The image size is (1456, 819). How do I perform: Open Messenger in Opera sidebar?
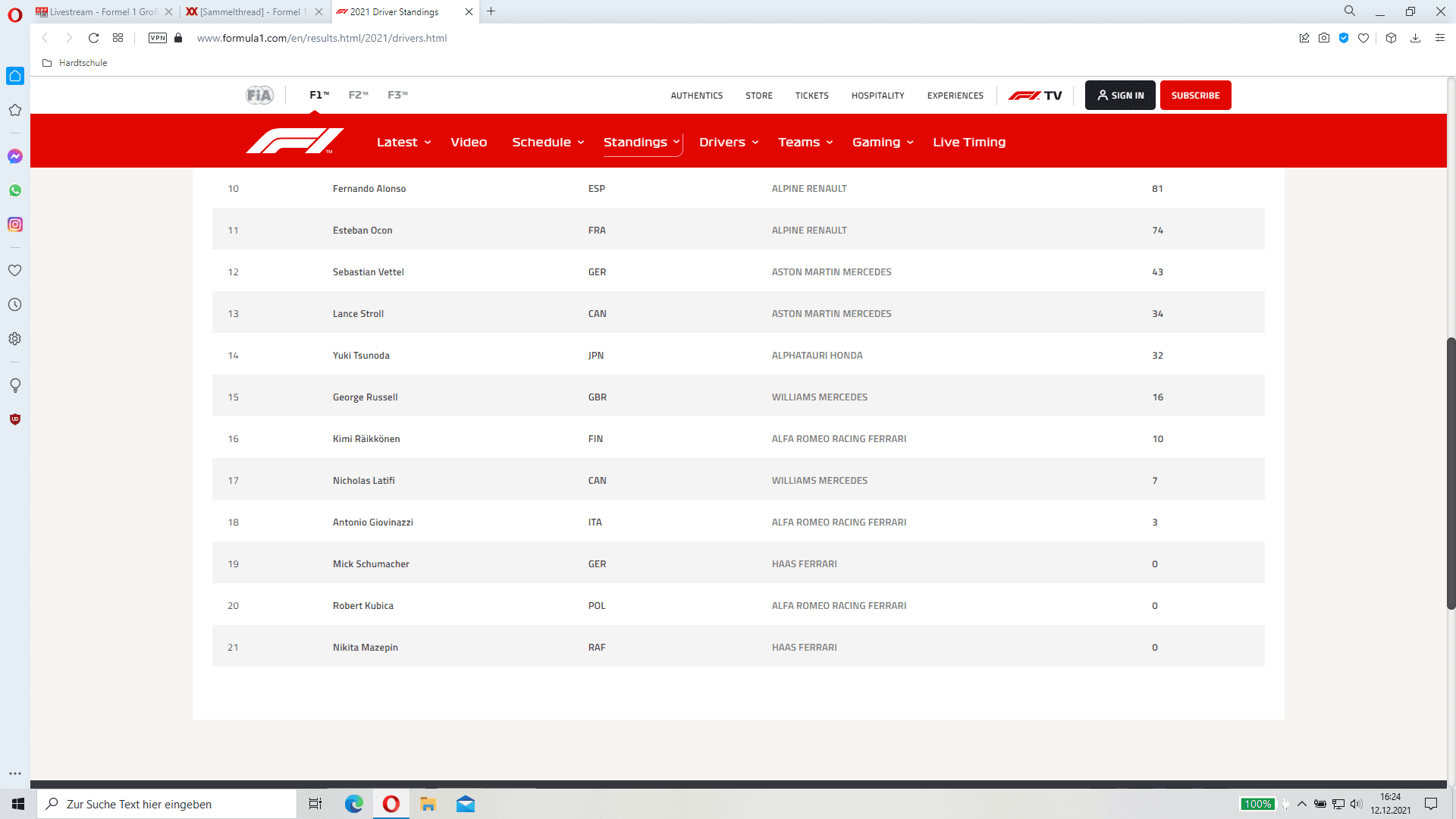tap(15, 156)
